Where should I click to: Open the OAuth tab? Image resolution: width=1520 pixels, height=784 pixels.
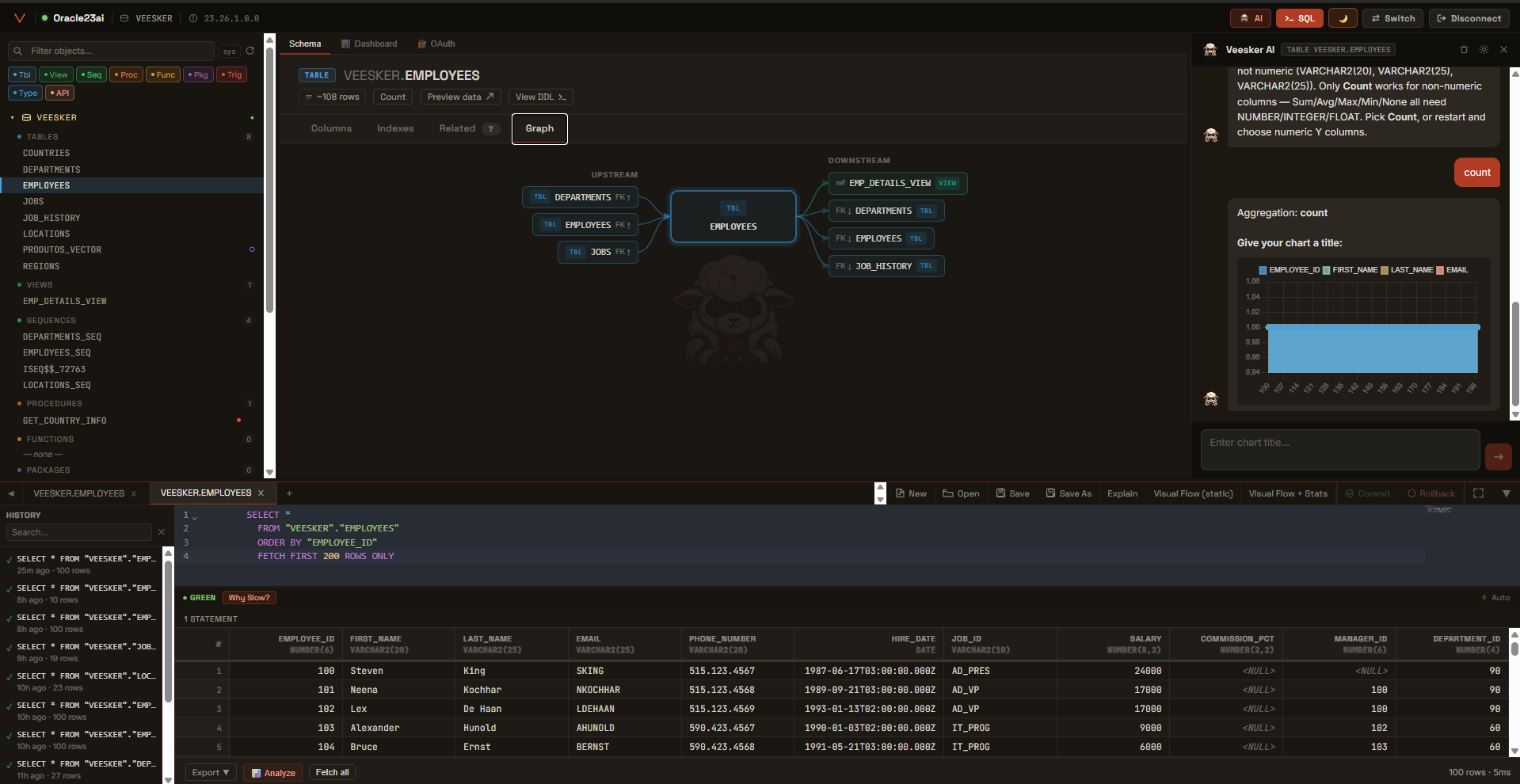tap(436, 44)
